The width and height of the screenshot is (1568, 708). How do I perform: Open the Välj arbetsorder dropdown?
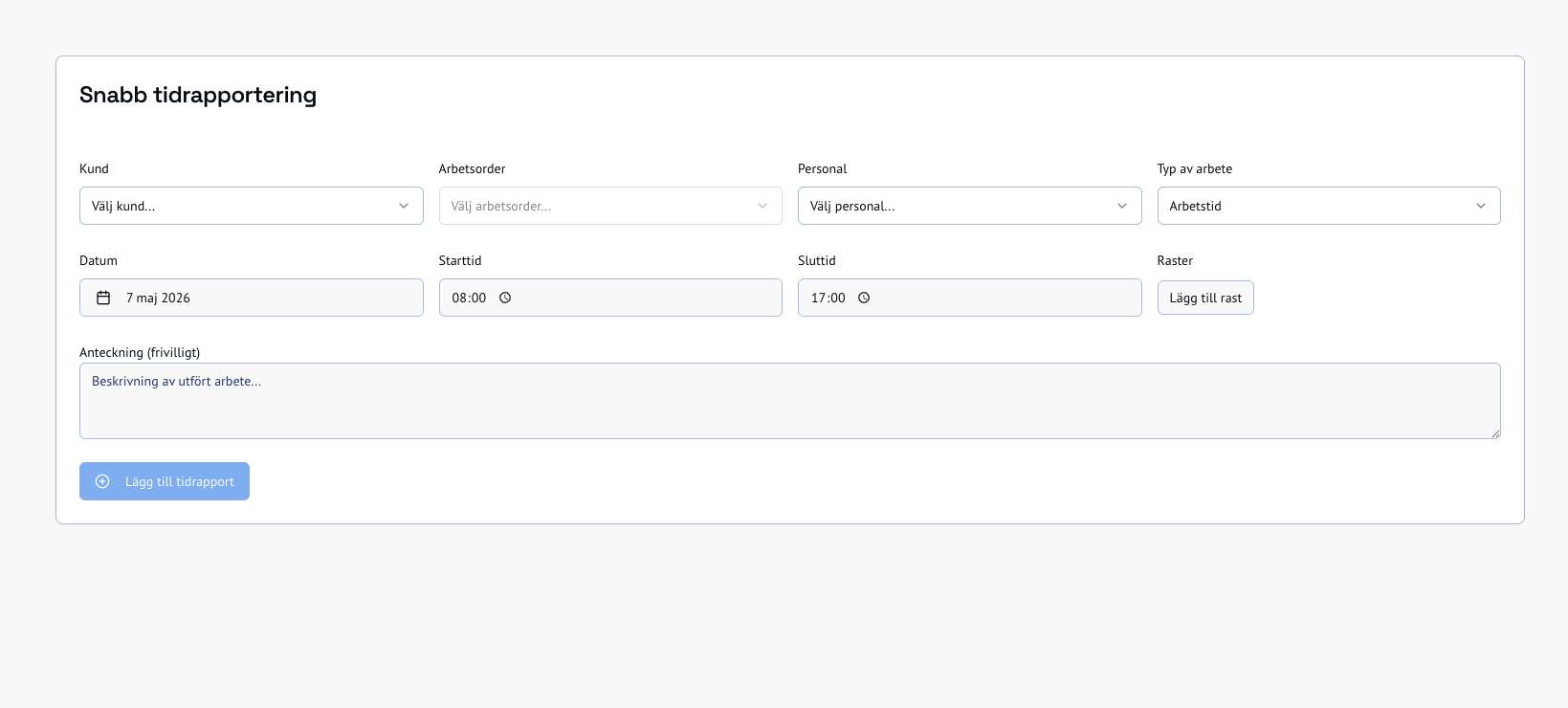point(610,206)
